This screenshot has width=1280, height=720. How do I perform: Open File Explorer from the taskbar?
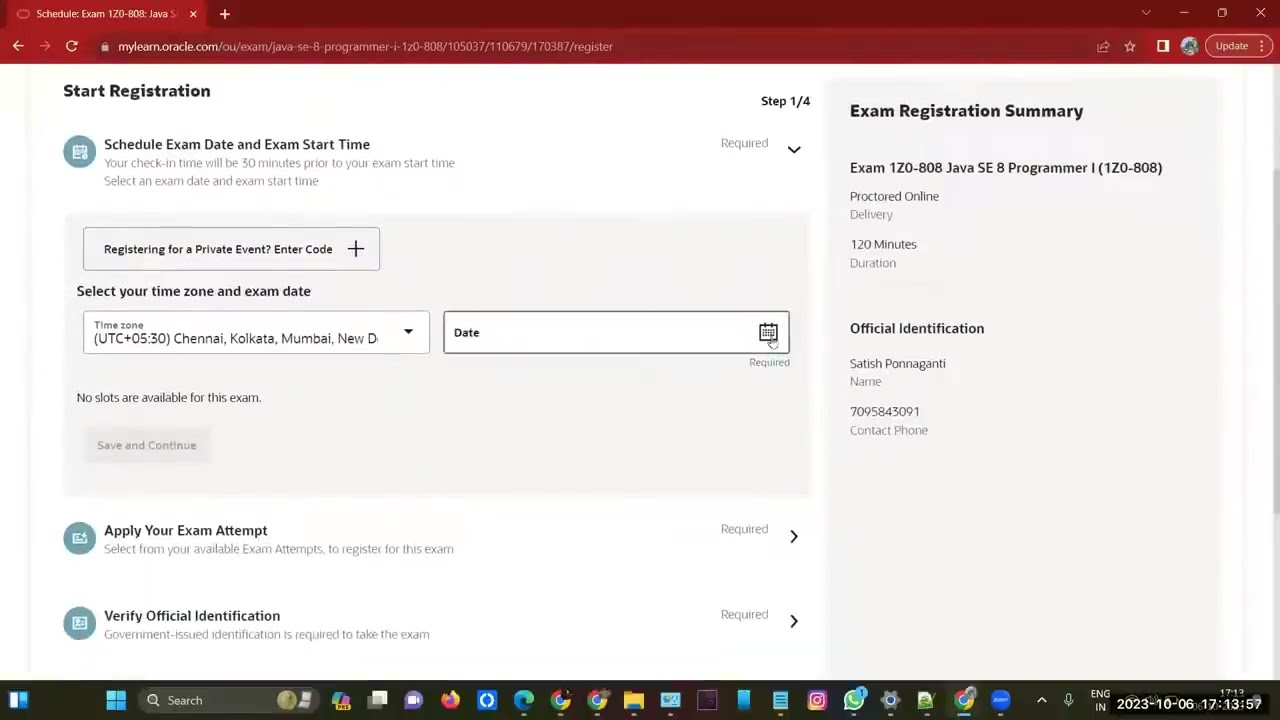pos(634,700)
